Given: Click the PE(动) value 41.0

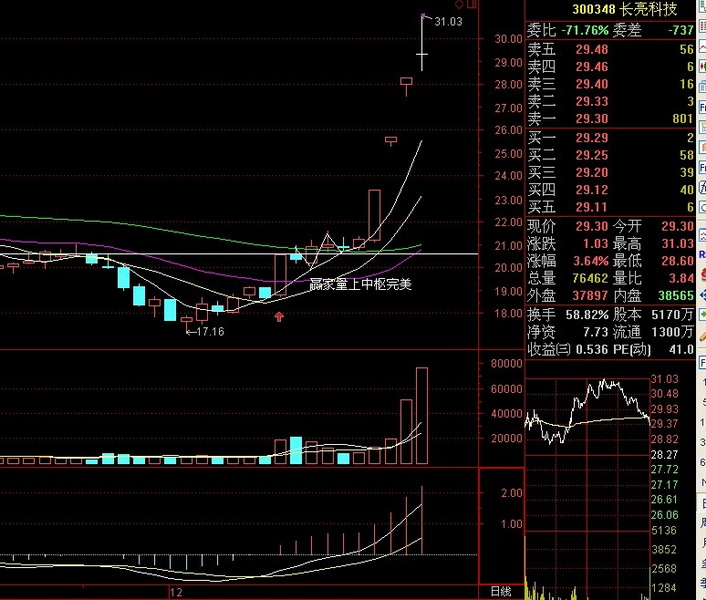Looking at the screenshot, I should (x=682, y=350).
